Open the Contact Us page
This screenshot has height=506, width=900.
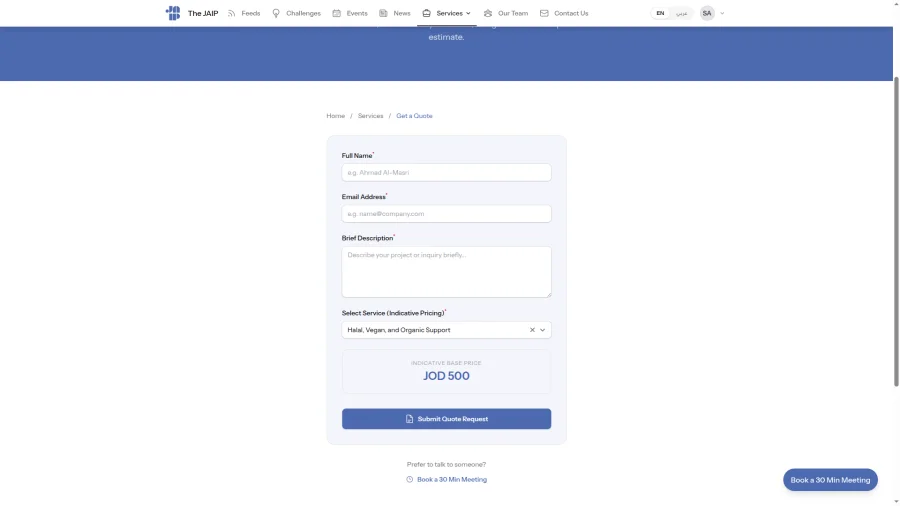click(564, 13)
